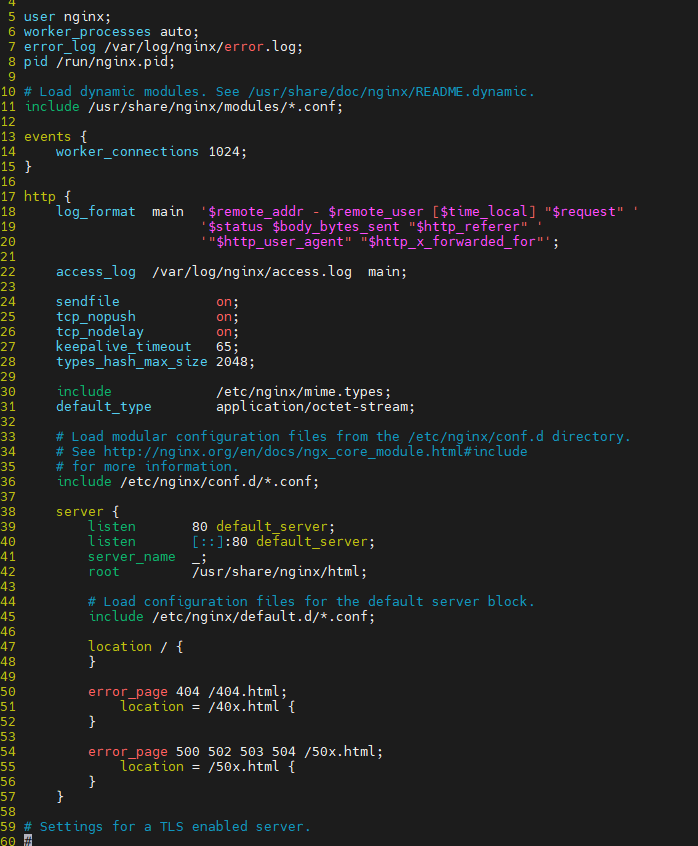Viewport: 698px width, 846px height.
Task: Click 'default_type' directive on line 31
Action: point(104,407)
